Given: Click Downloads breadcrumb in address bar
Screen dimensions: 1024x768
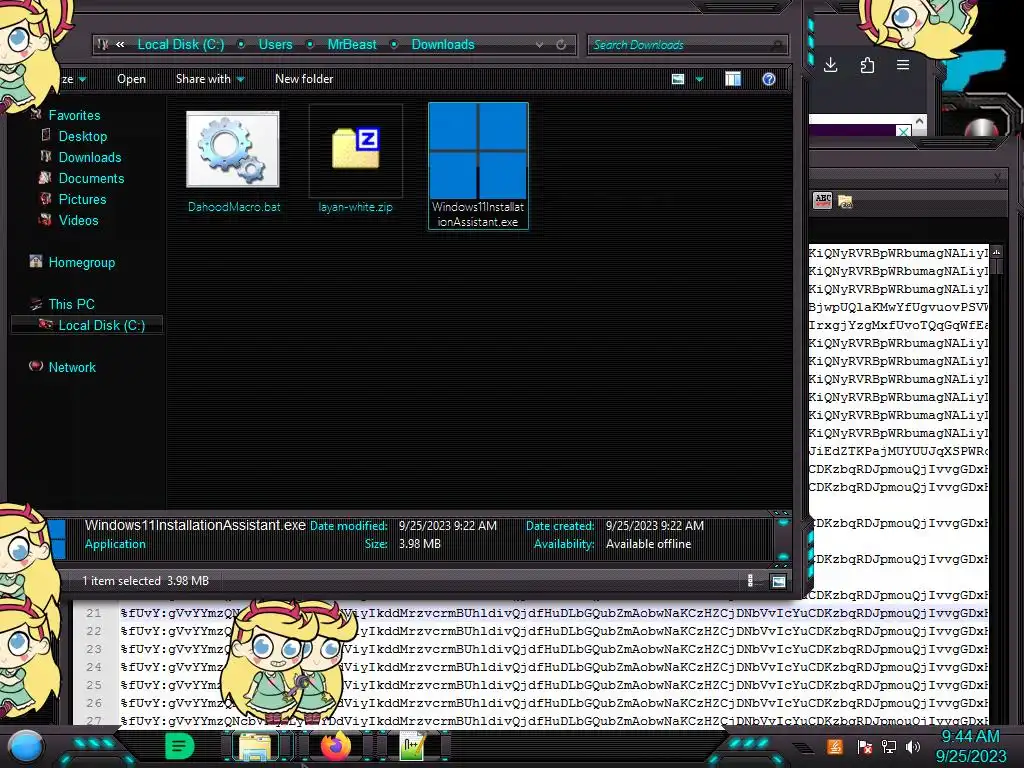Looking at the screenshot, I should coord(443,44).
